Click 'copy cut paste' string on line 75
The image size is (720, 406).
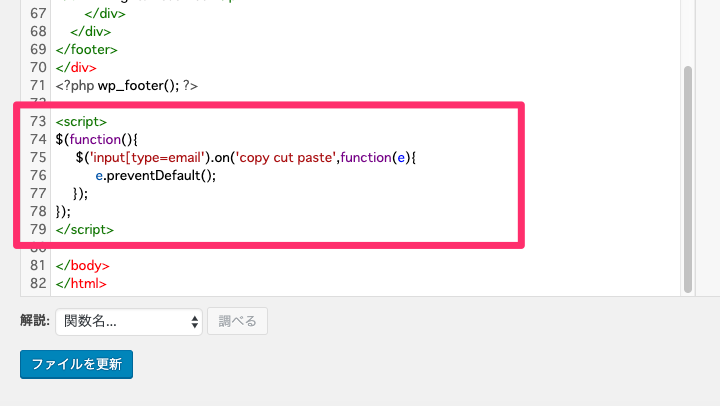285,158
